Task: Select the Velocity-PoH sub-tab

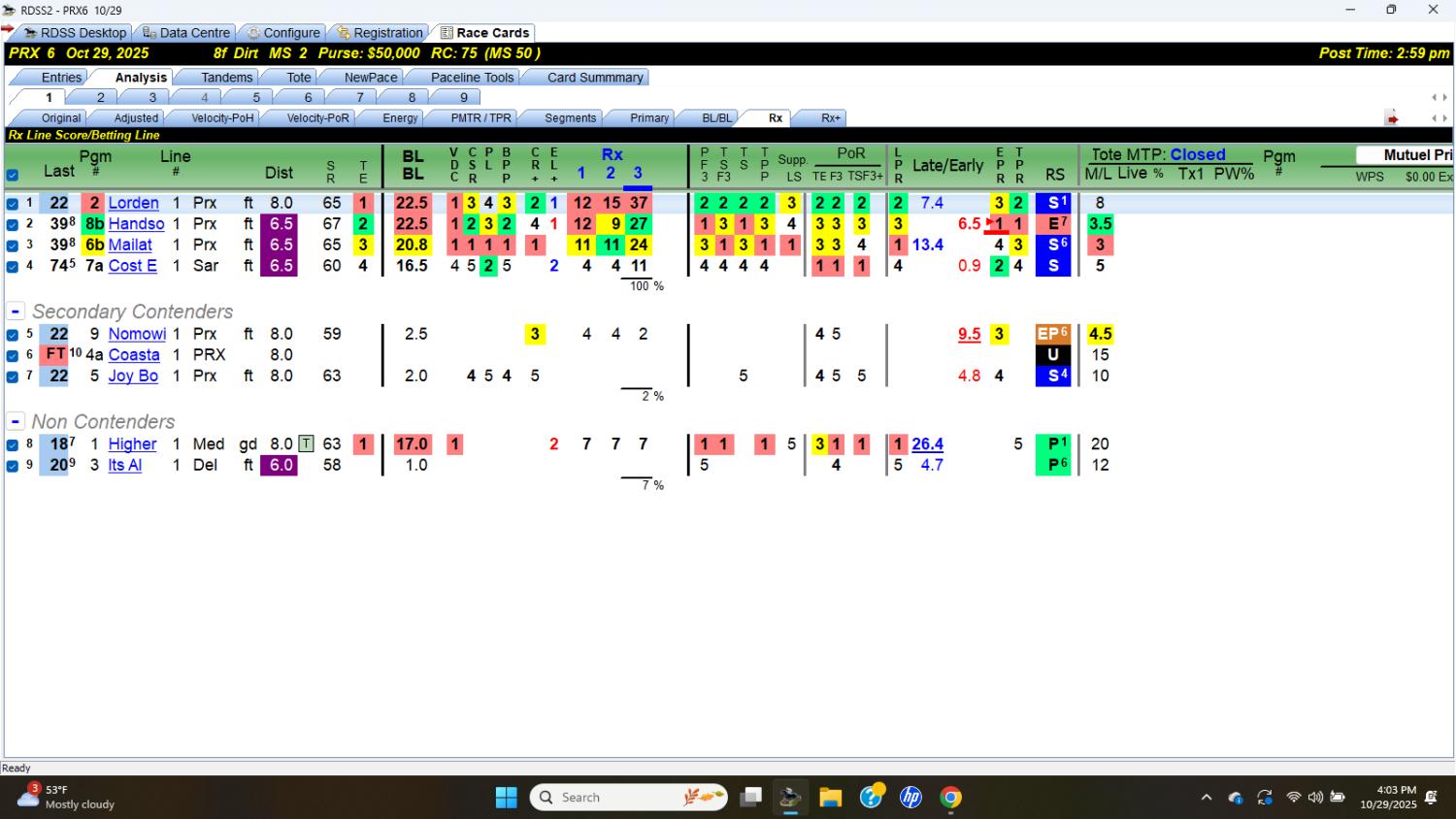Action: (222, 118)
